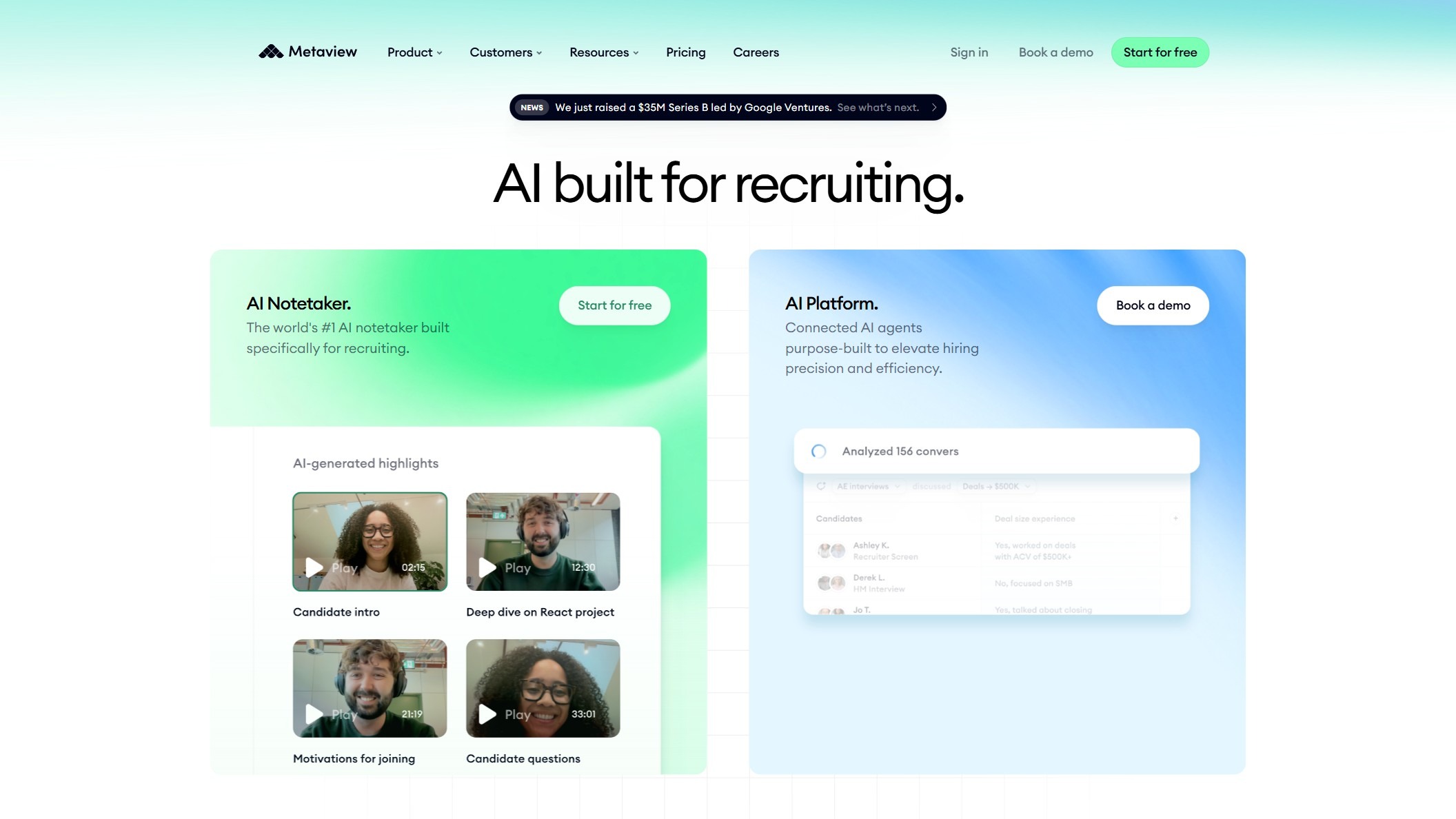The height and width of the screenshot is (819, 1456).
Task: Click the Metaview logo icon
Action: [271, 52]
